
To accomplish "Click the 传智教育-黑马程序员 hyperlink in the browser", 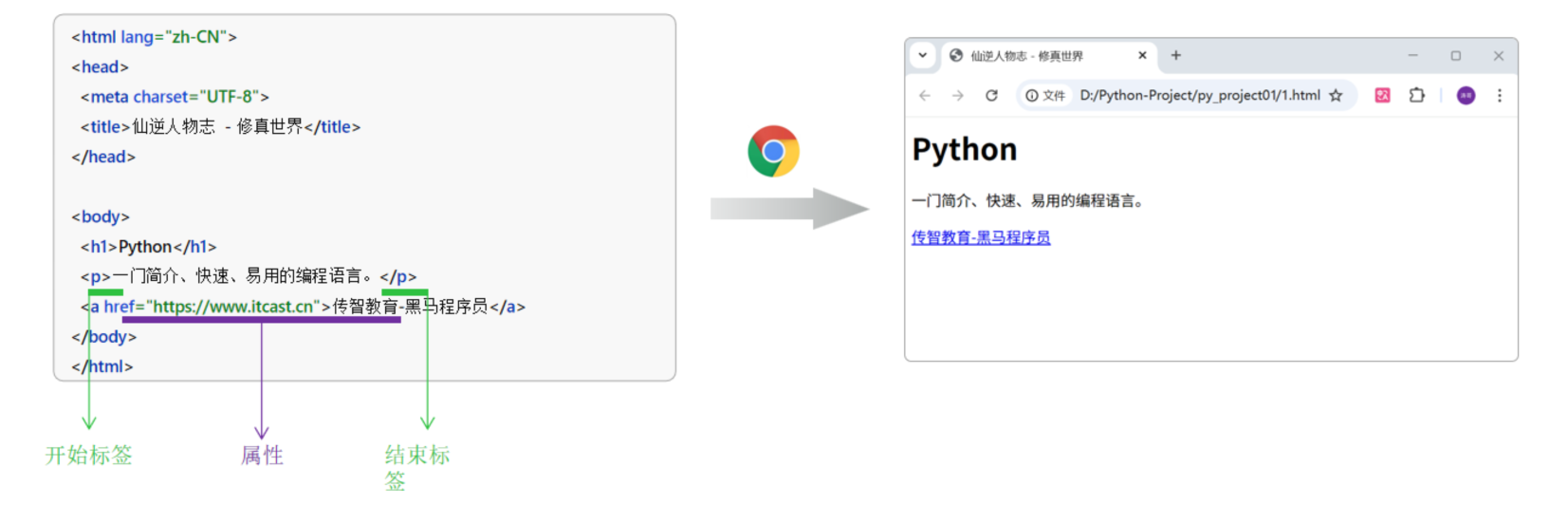I will click(981, 237).
